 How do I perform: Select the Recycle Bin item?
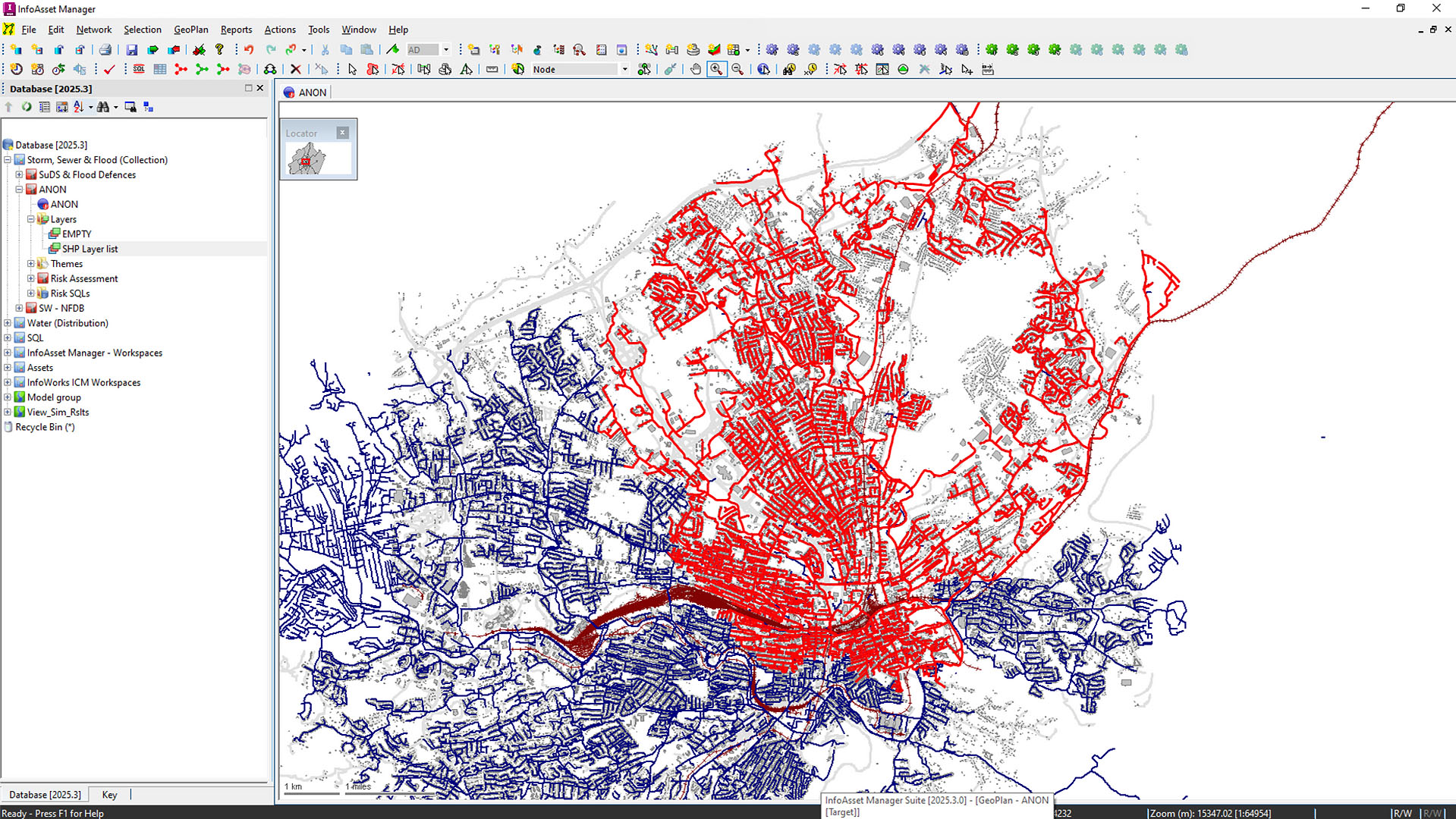46,428
